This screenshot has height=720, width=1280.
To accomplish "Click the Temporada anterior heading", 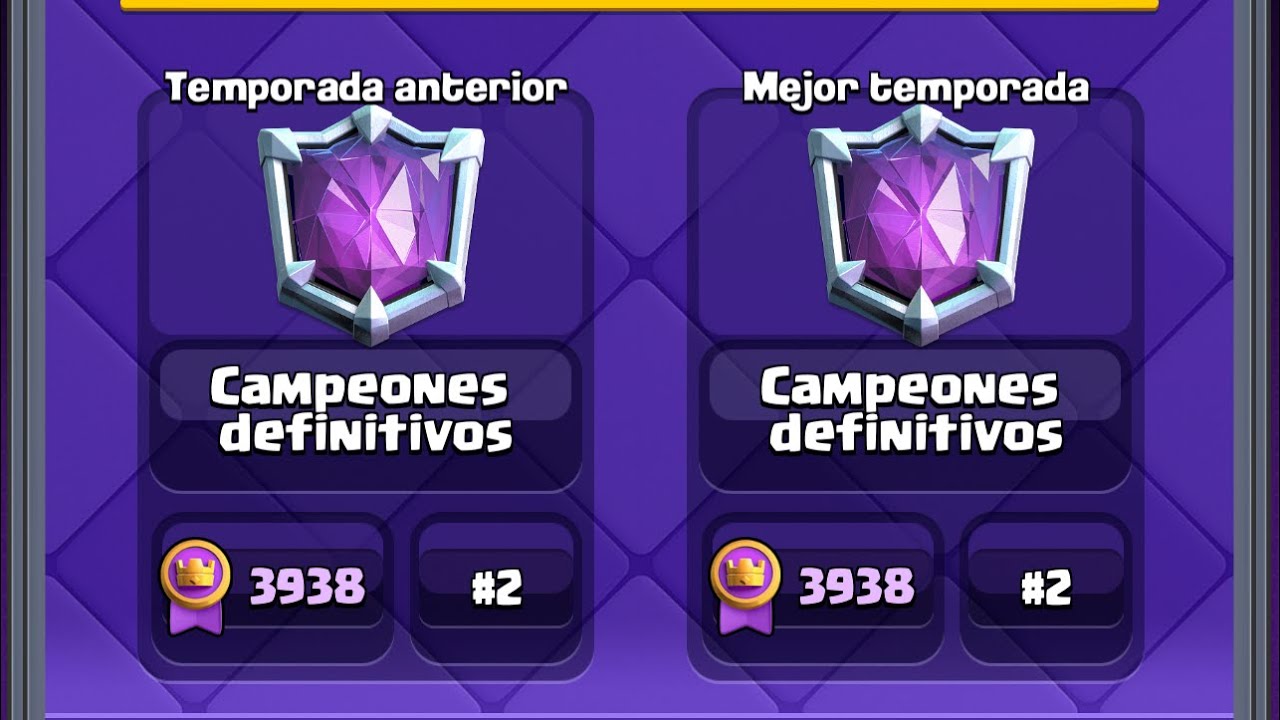I will click(366, 88).
